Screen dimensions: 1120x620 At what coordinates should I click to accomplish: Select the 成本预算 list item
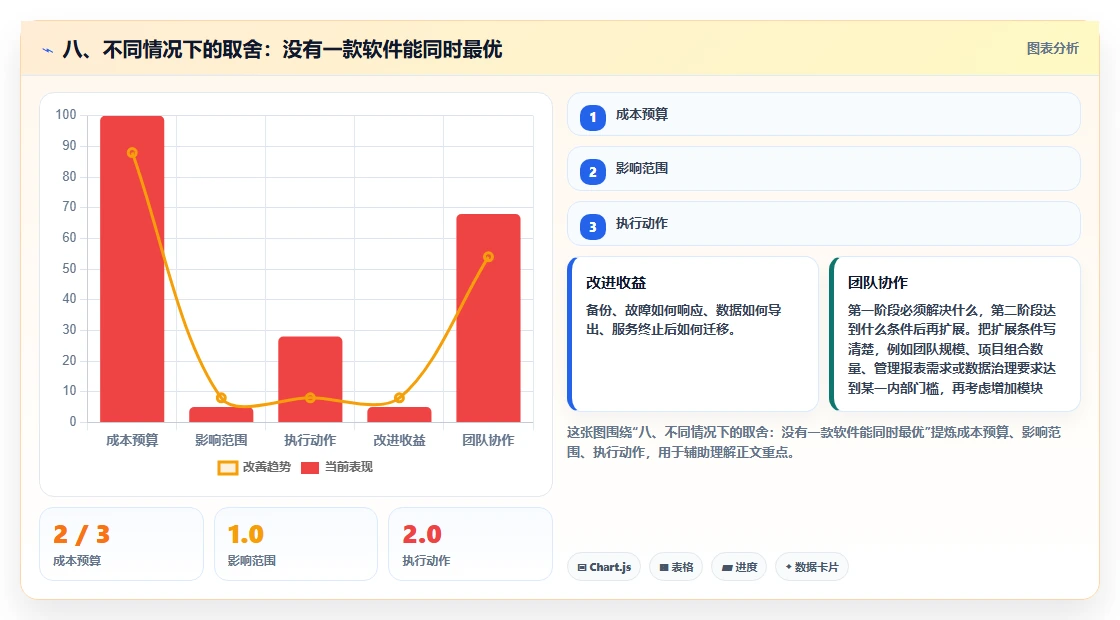tap(824, 114)
